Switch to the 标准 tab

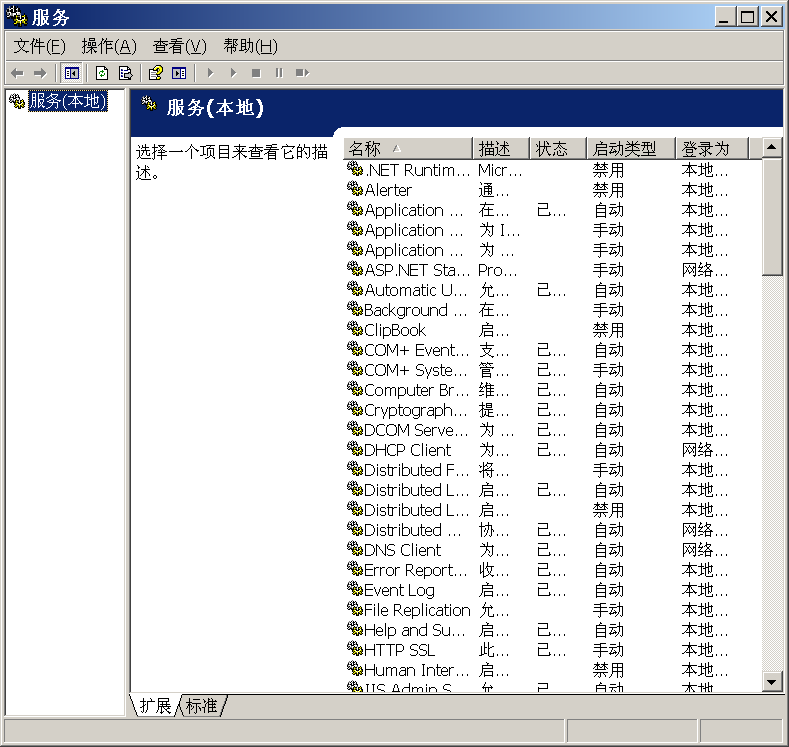click(x=201, y=705)
